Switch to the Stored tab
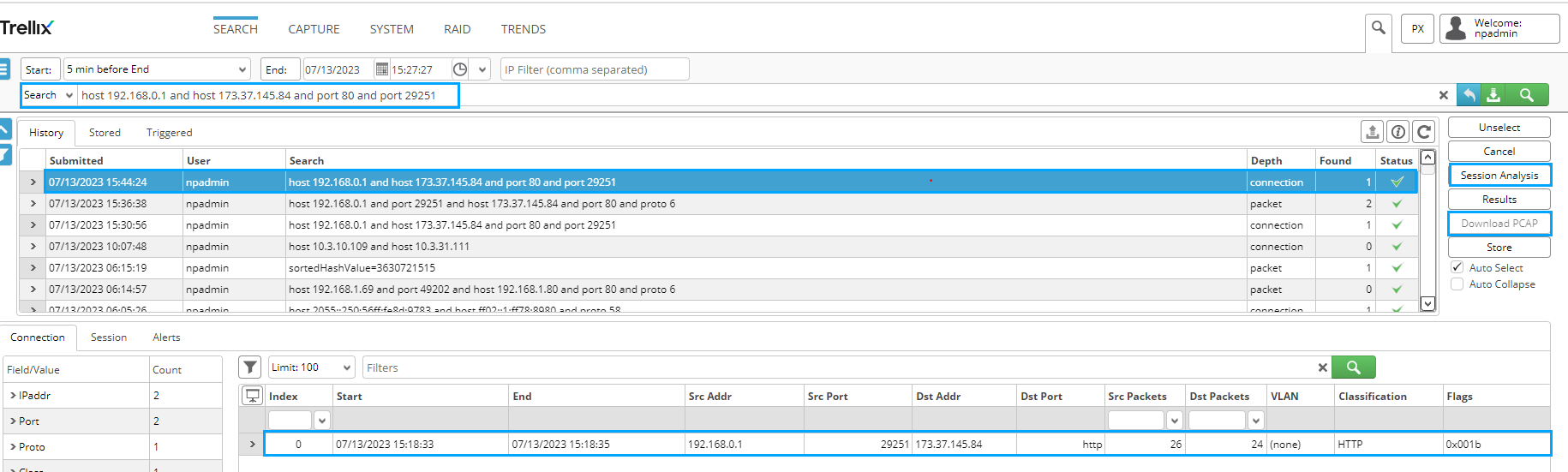The height and width of the screenshot is (472, 1568). (x=105, y=133)
